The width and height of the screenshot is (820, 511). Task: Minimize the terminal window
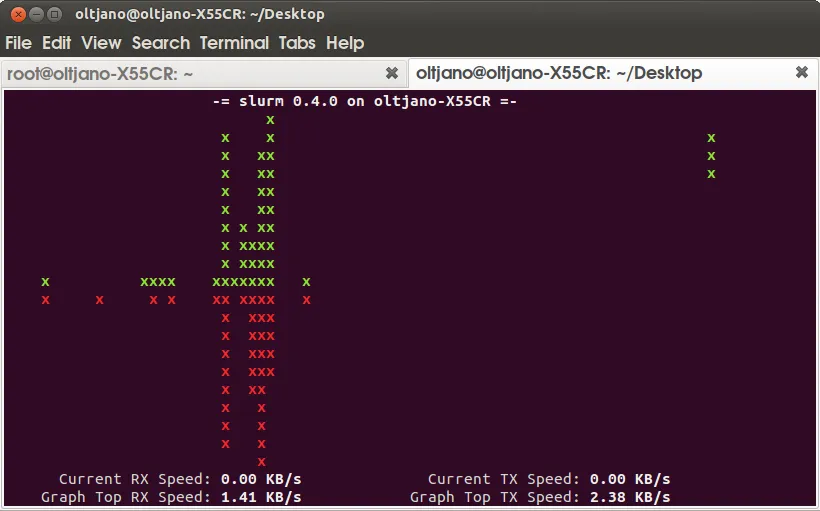(36, 14)
